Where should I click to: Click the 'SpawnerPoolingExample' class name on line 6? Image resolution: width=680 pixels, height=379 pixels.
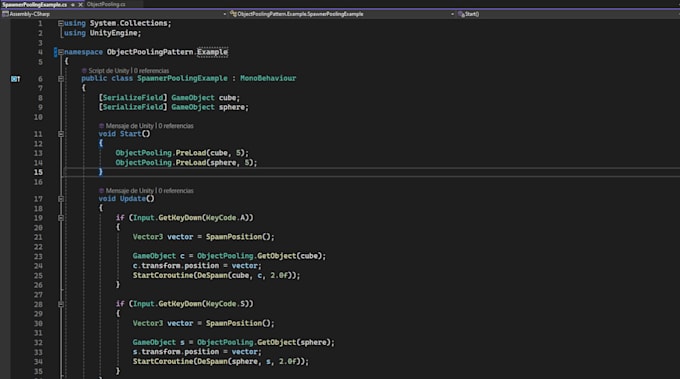click(x=182, y=78)
